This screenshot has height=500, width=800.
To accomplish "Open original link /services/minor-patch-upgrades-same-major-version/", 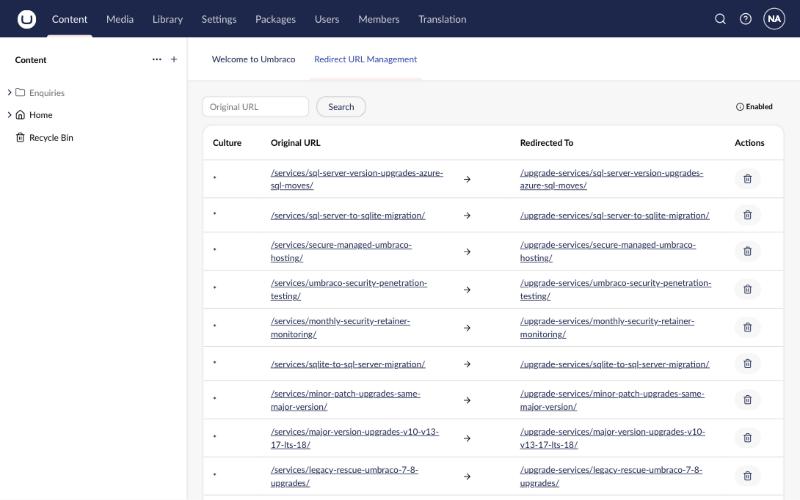I will click(345, 400).
